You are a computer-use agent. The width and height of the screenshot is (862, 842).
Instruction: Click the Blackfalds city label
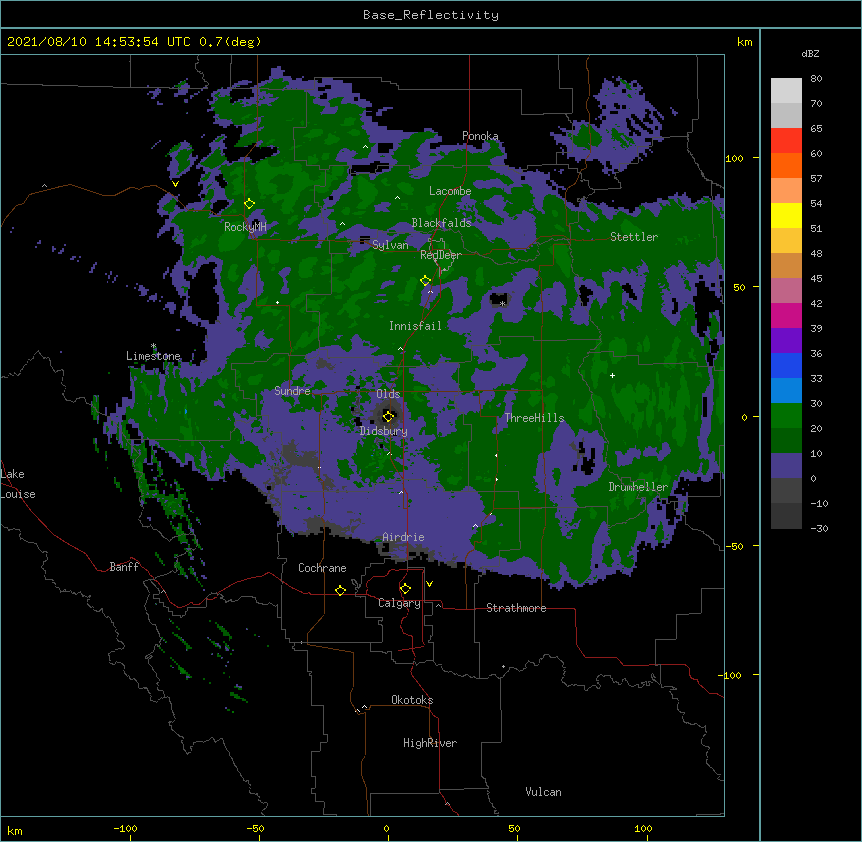coord(441,223)
